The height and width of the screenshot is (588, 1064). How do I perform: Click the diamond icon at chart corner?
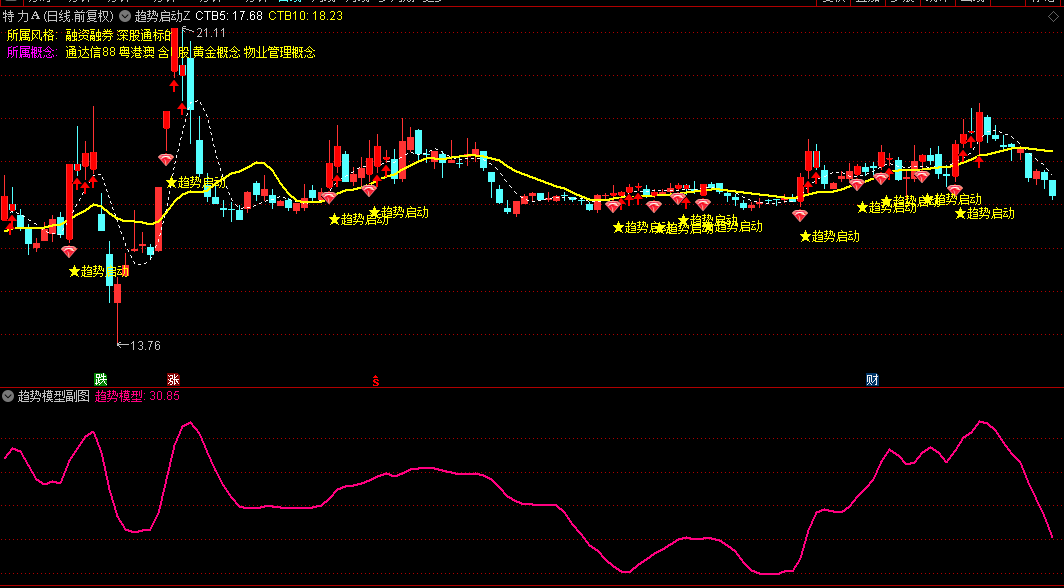(x=1053, y=17)
